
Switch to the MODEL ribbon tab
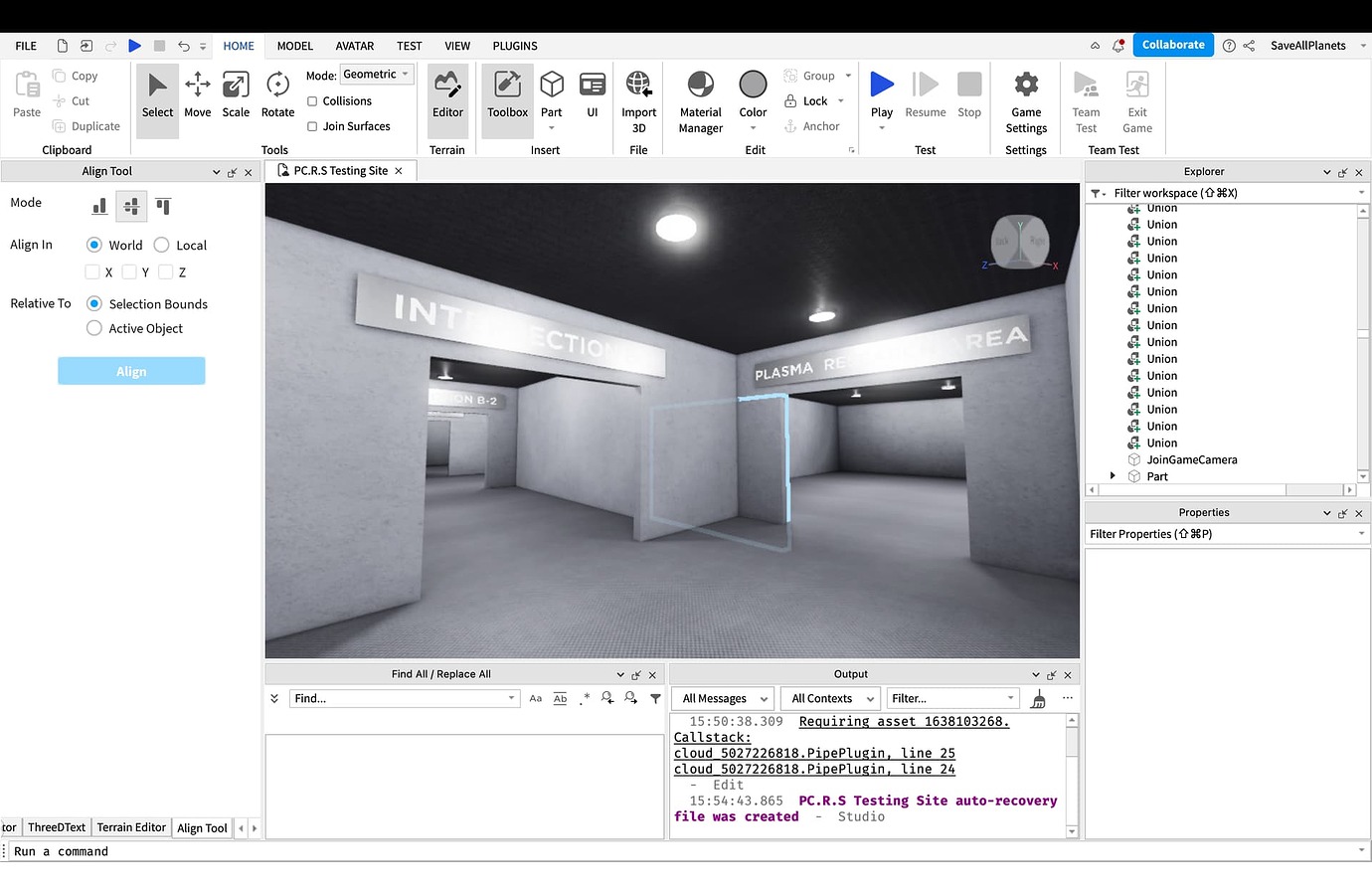pos(294,46)
